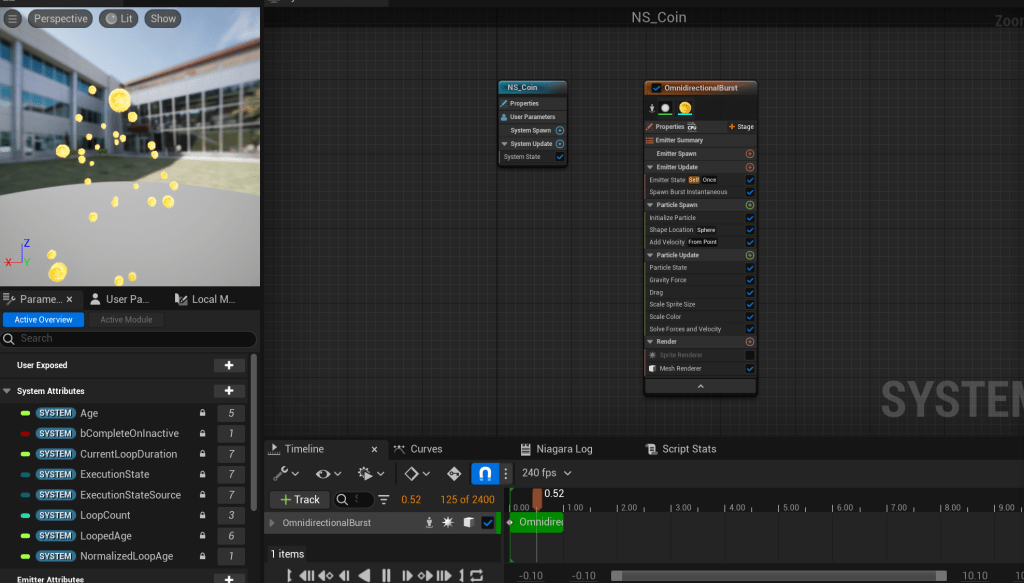1024x583 pixels.
Task: Expand the OmnidirectionalBurst timeline track
Action: point(271,523)
